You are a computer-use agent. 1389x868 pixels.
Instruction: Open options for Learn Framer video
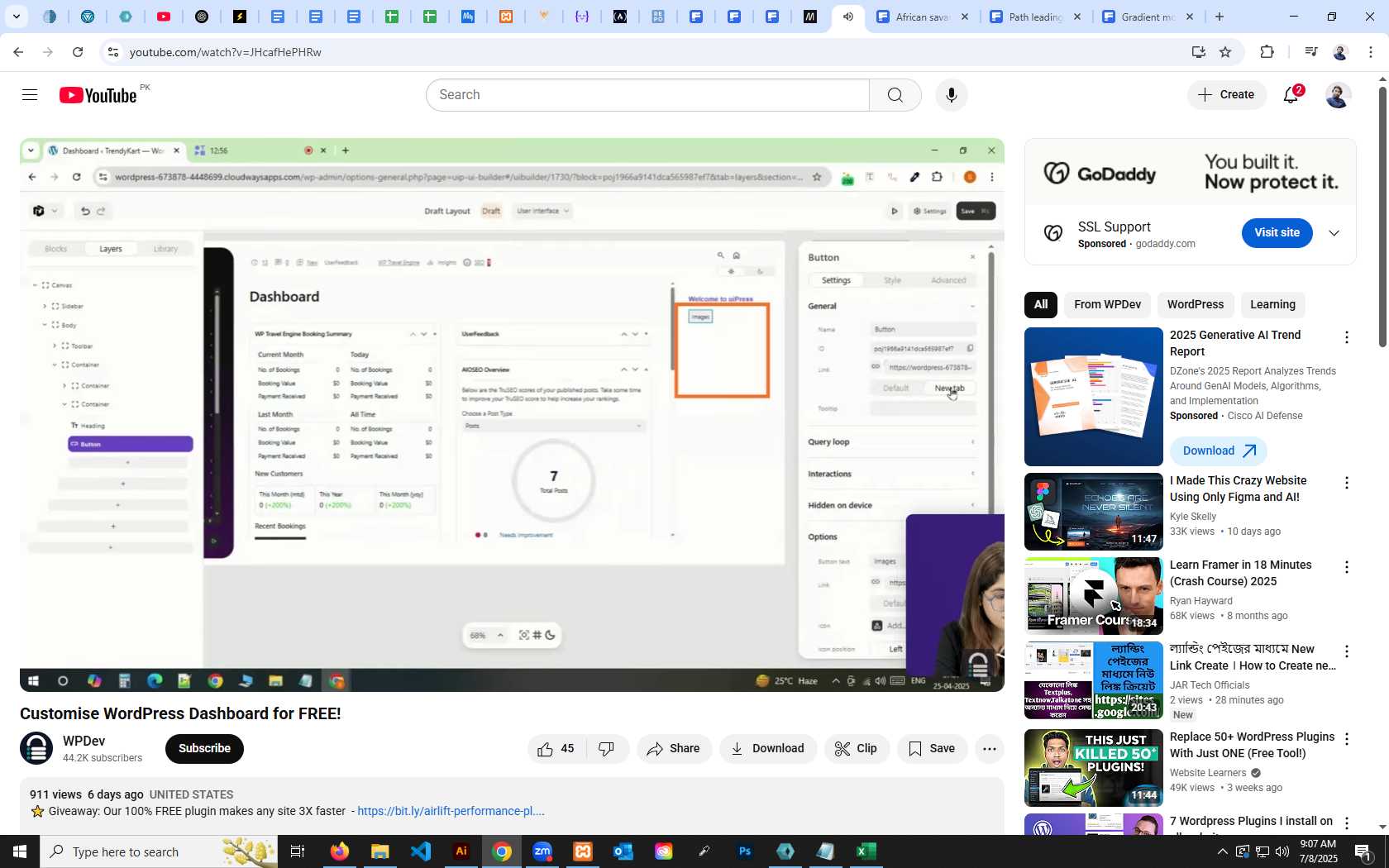pyautogui.click(x=1346, y=567)
